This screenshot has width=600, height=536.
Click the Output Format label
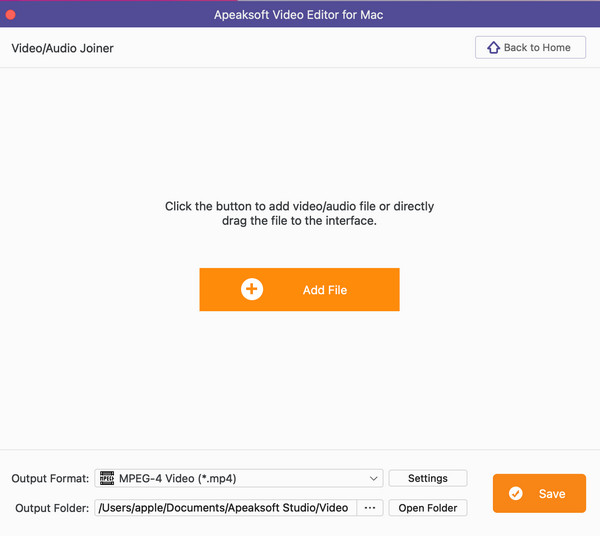50,479
